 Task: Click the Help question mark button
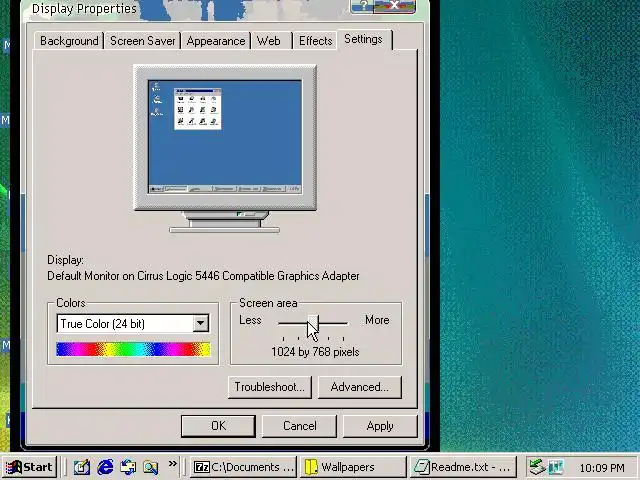click(x=362, y=6)
